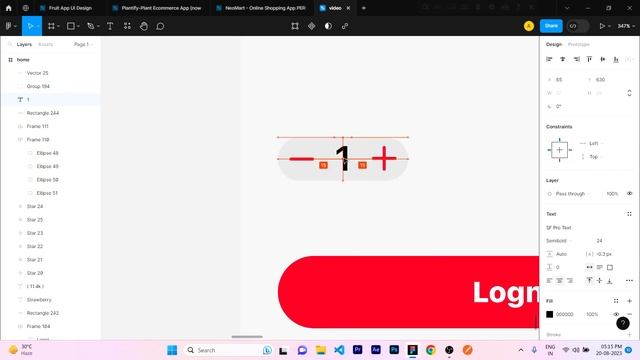Open a new tab with plus button

[364, 8]
